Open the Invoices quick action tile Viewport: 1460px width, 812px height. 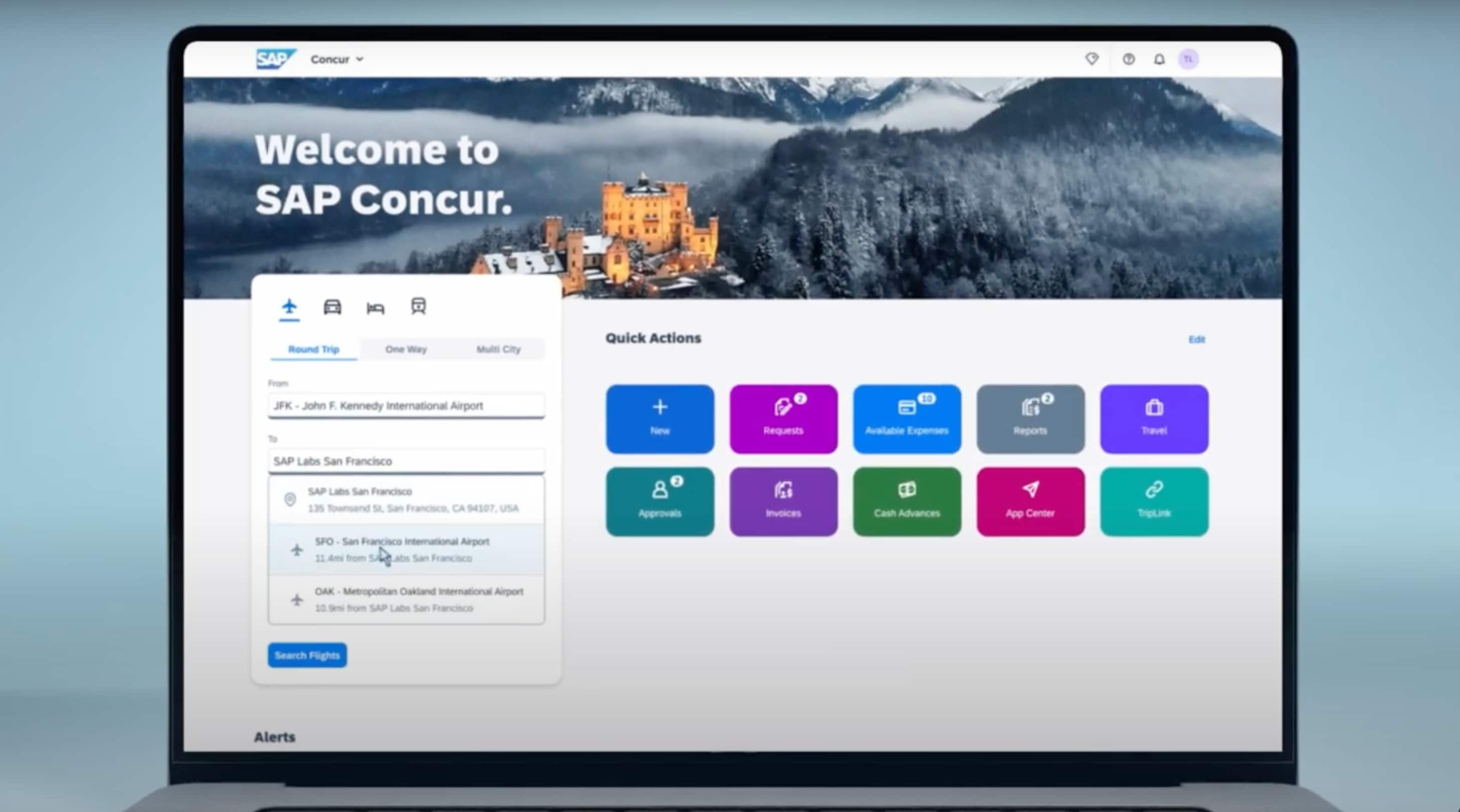[783, 501]
